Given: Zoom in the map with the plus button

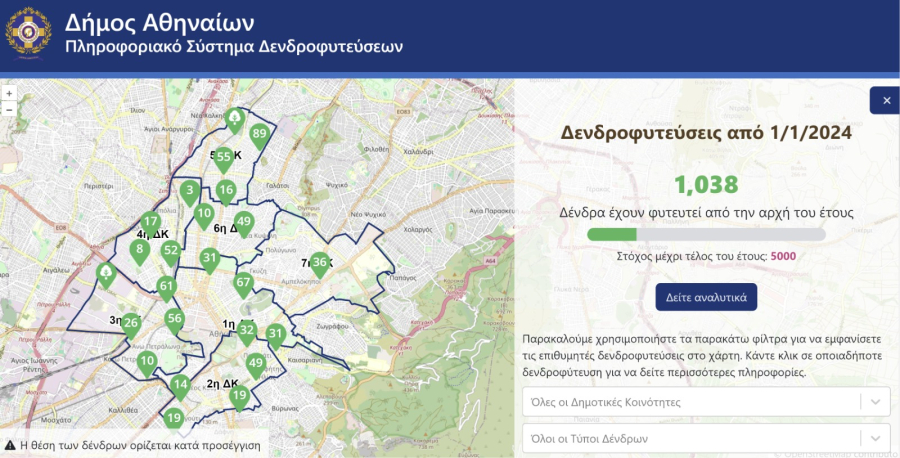Looking at the screenshot, I should (x=9, y=93).
